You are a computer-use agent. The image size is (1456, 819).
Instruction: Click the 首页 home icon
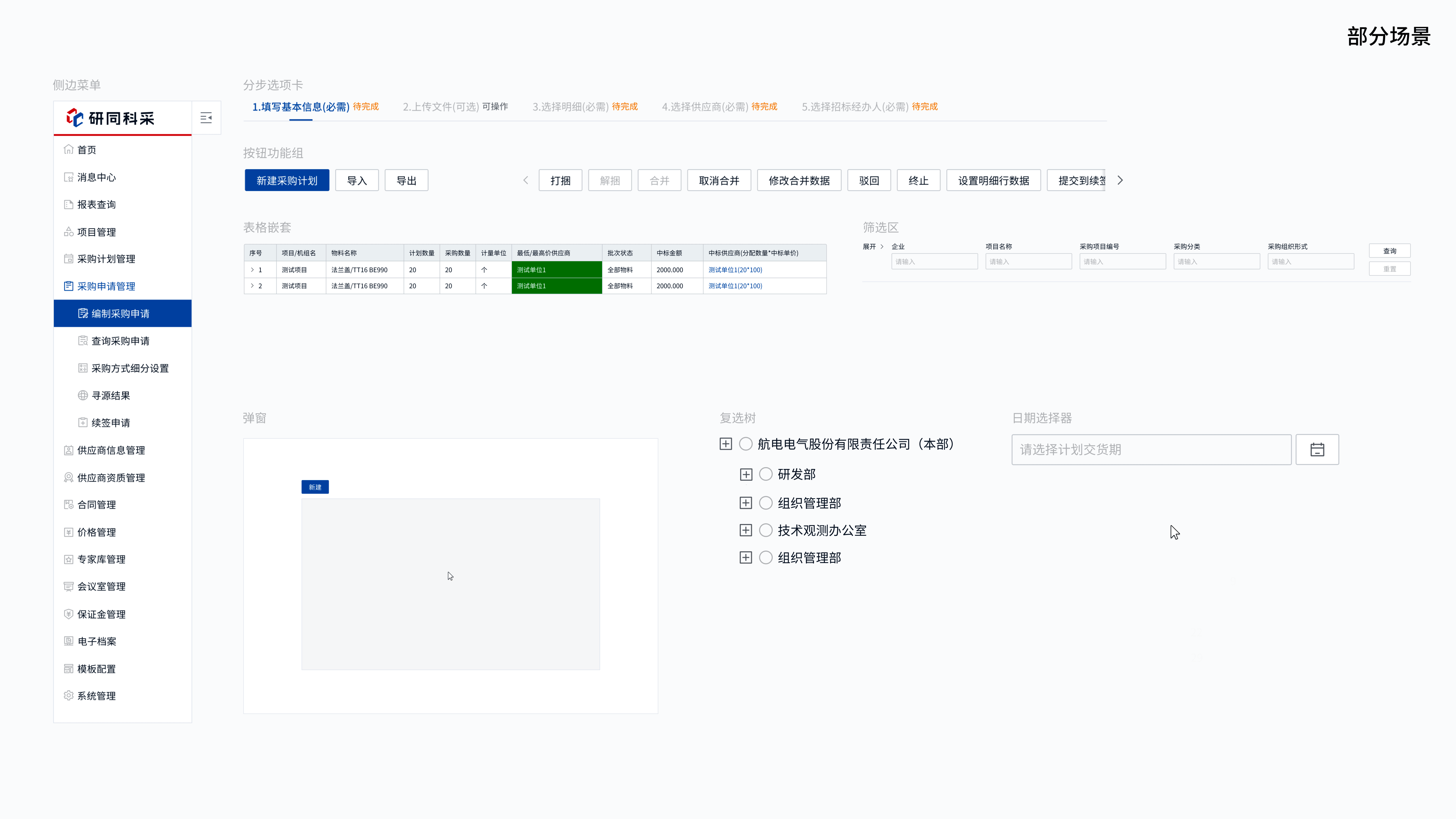tap(68, 149)
